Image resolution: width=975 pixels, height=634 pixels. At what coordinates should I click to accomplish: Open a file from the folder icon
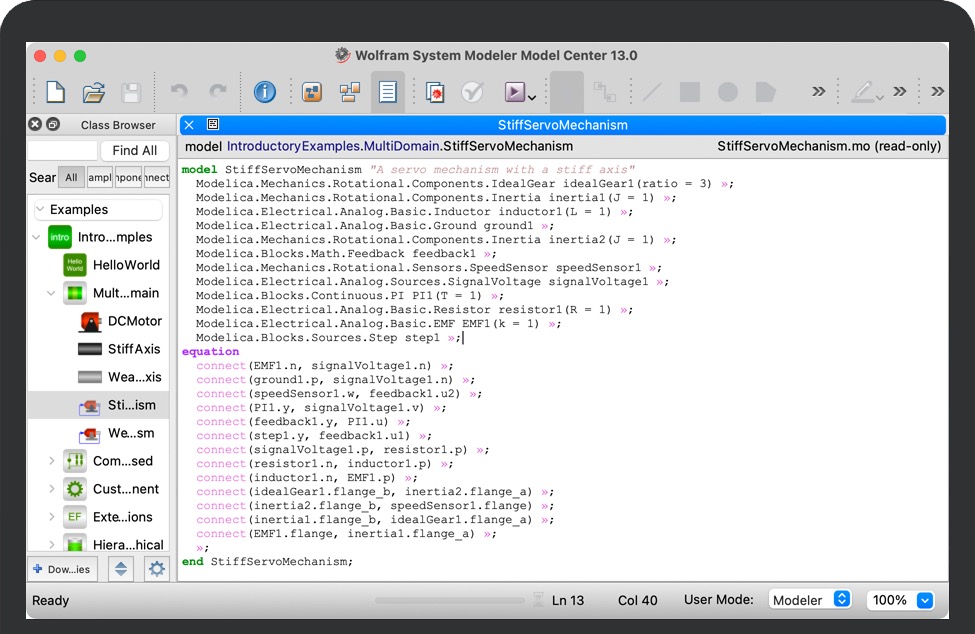tap(94, 93)
